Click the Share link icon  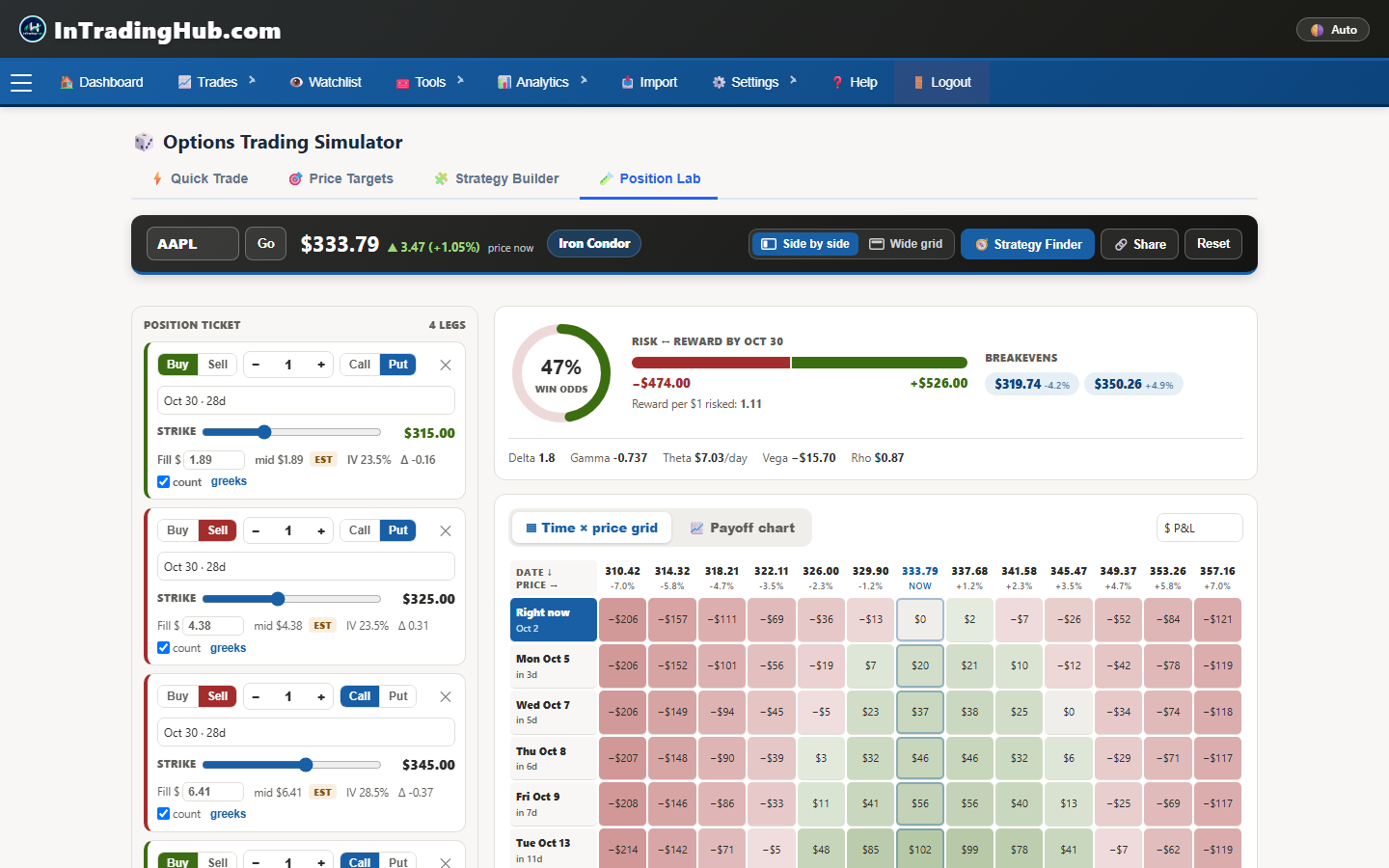1121,245
